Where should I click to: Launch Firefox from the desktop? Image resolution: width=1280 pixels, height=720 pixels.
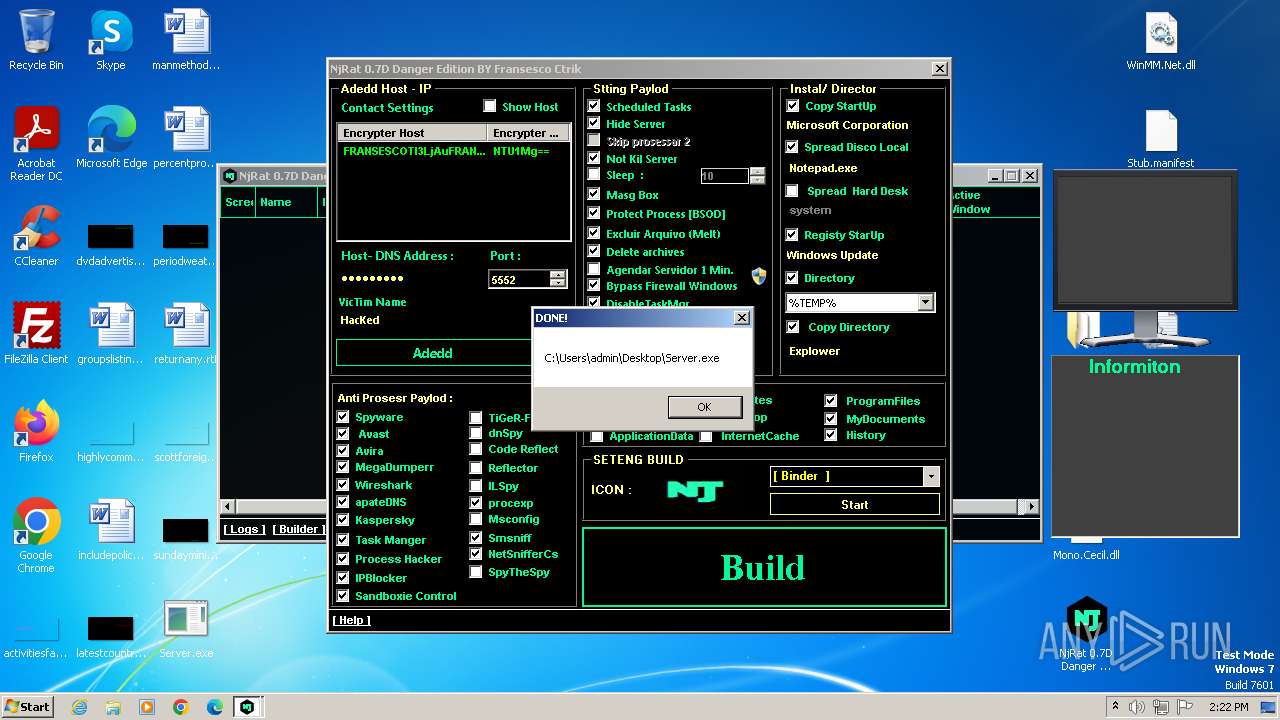36,432
